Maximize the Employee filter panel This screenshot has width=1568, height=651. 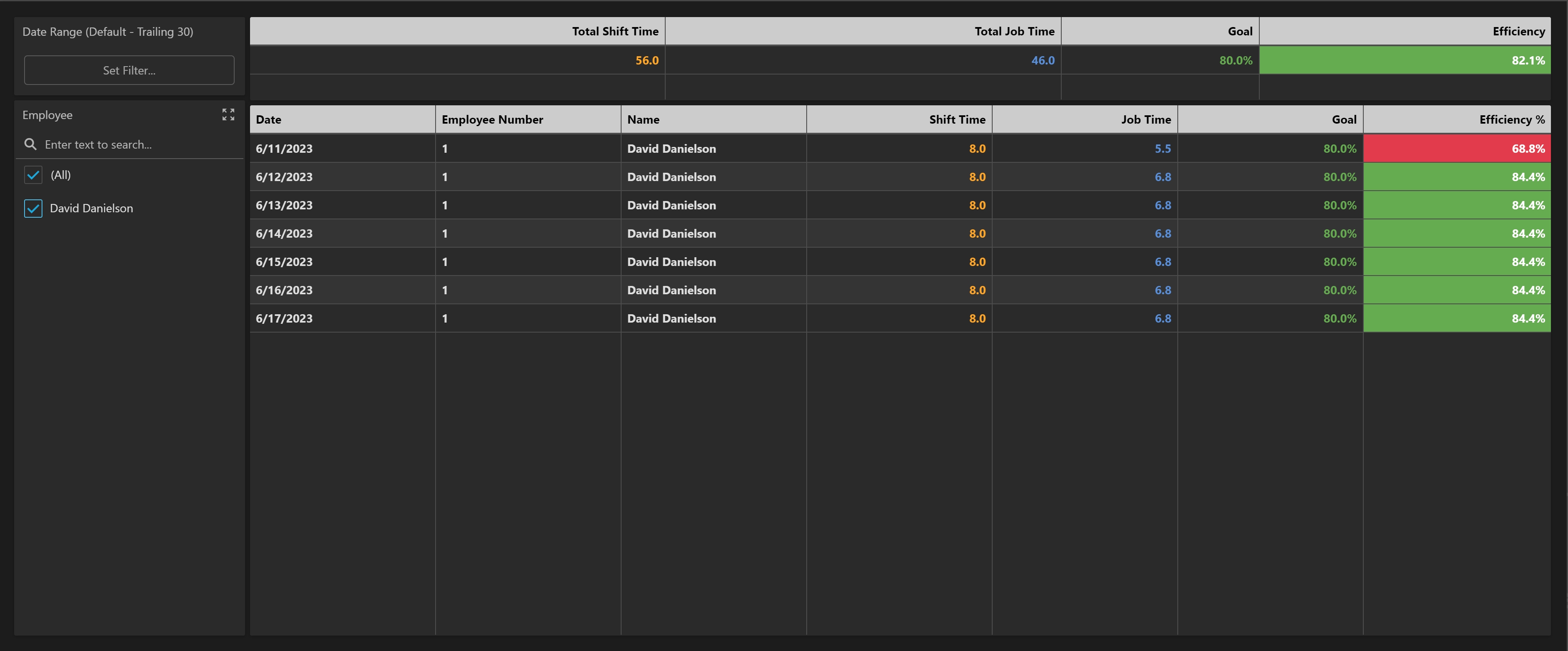point(228,114)
